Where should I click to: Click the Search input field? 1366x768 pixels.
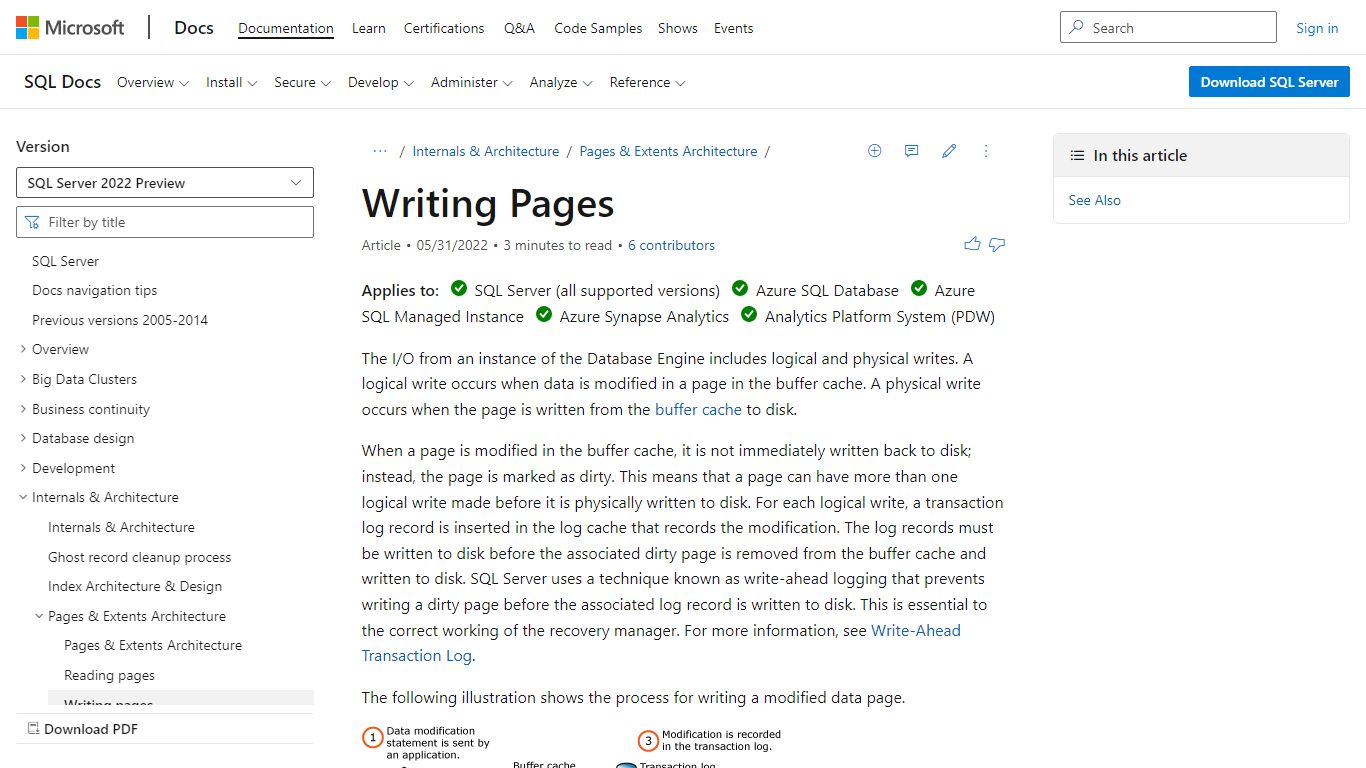point(1168,27)
